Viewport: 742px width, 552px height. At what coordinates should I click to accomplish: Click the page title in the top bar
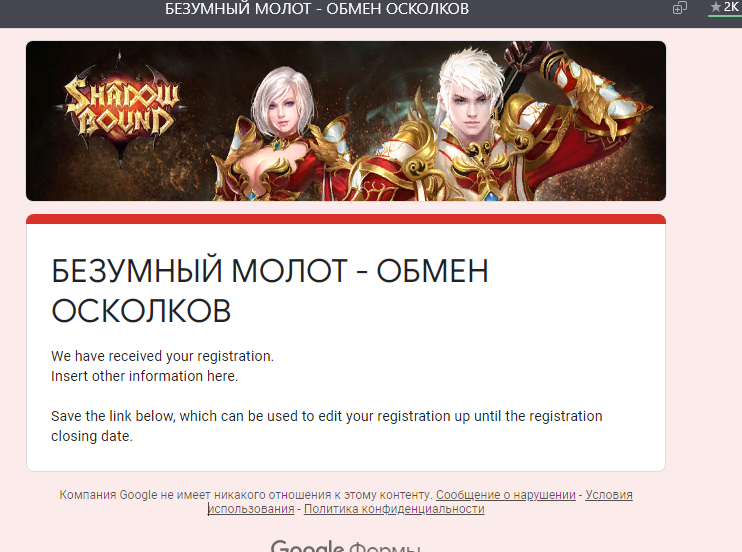[317, 9]
